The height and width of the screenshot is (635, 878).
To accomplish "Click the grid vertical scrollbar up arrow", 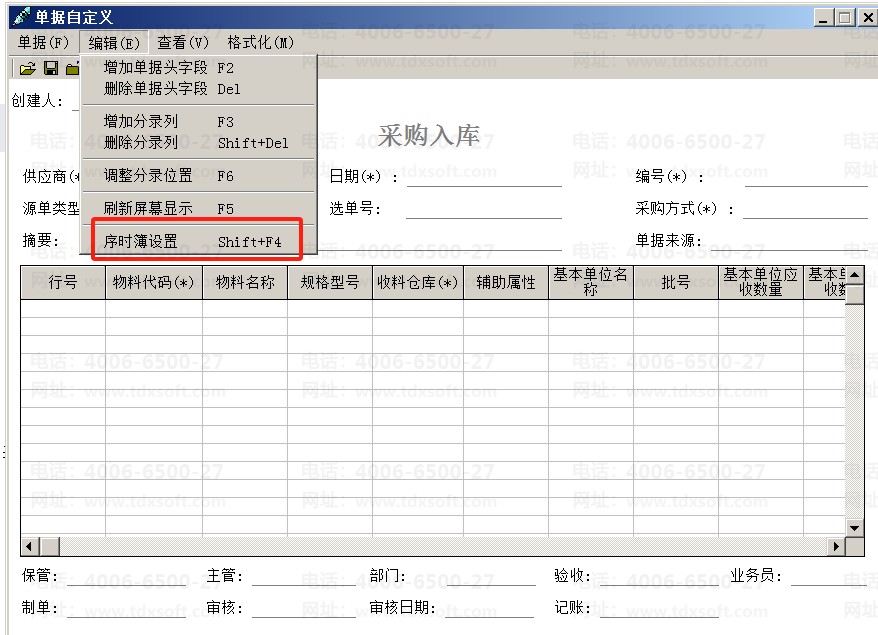I will click(854, 275).
